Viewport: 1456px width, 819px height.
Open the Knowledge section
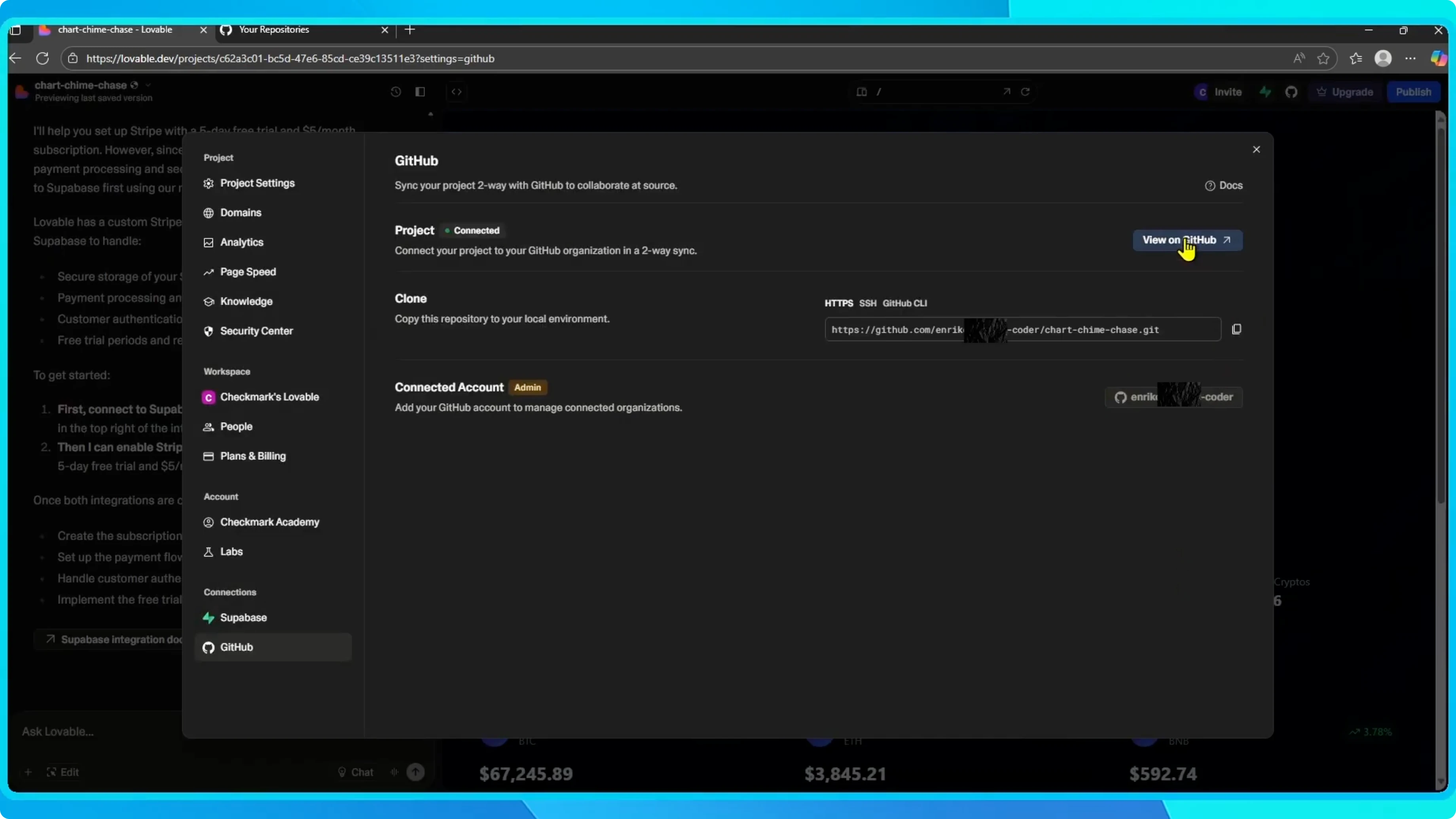(273, 301)
